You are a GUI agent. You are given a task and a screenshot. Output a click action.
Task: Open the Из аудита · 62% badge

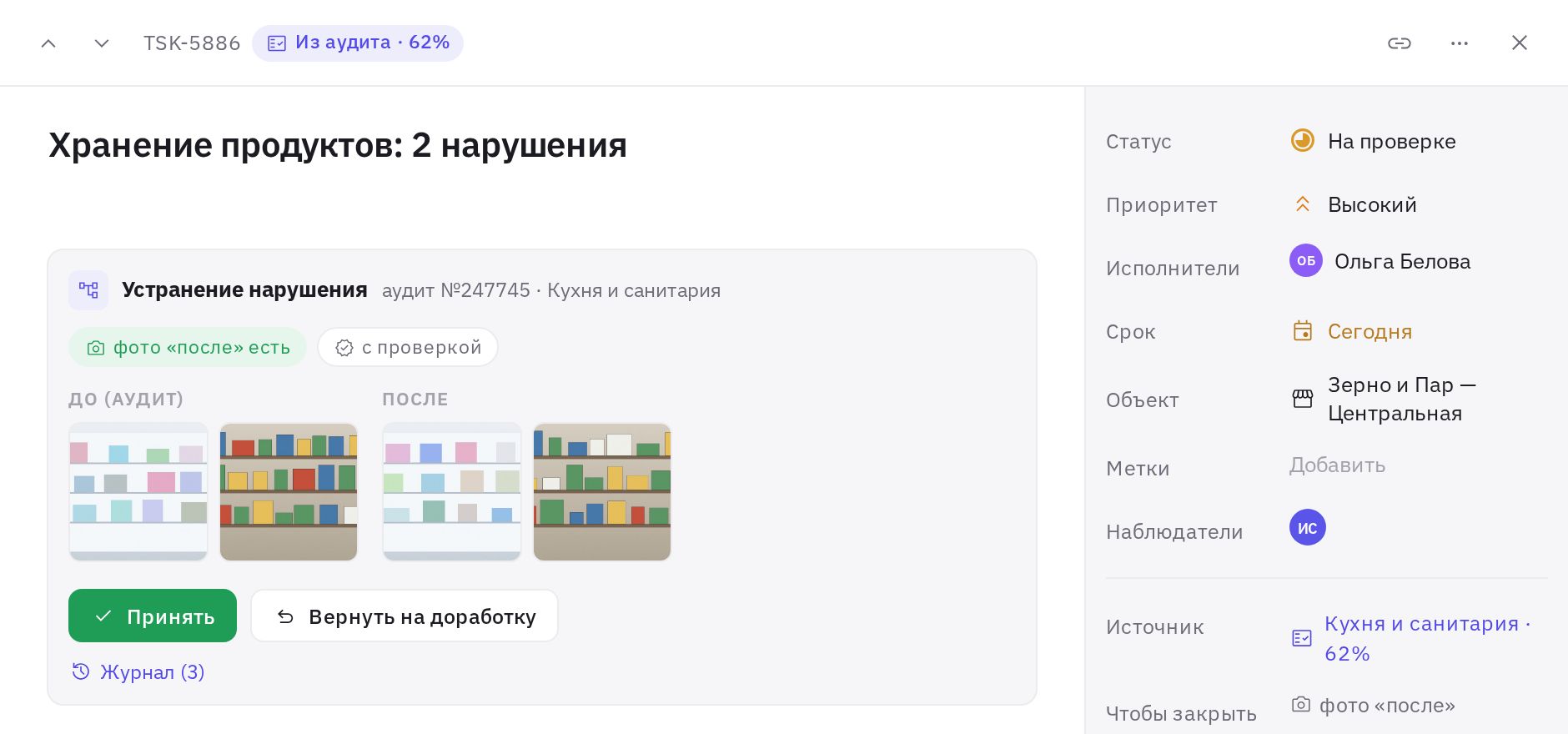click(358, 43)
